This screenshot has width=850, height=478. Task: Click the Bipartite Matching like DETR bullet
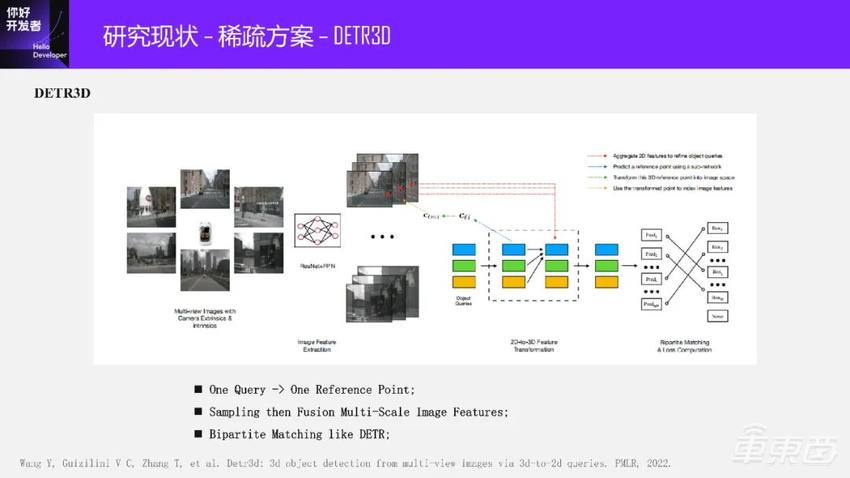pyautogui.click(x=299, y=434)
